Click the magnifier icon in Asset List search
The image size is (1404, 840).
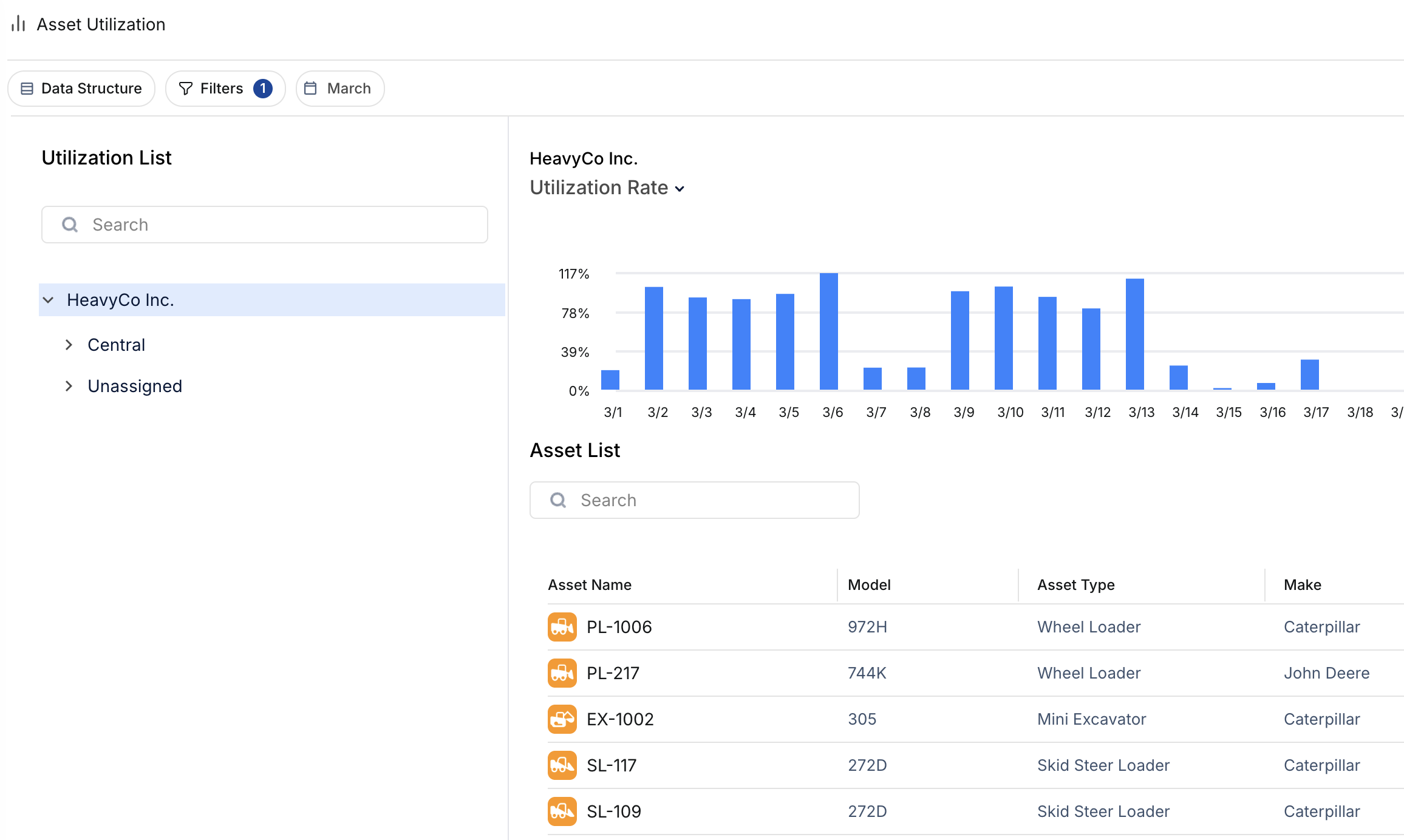point(558,500)
